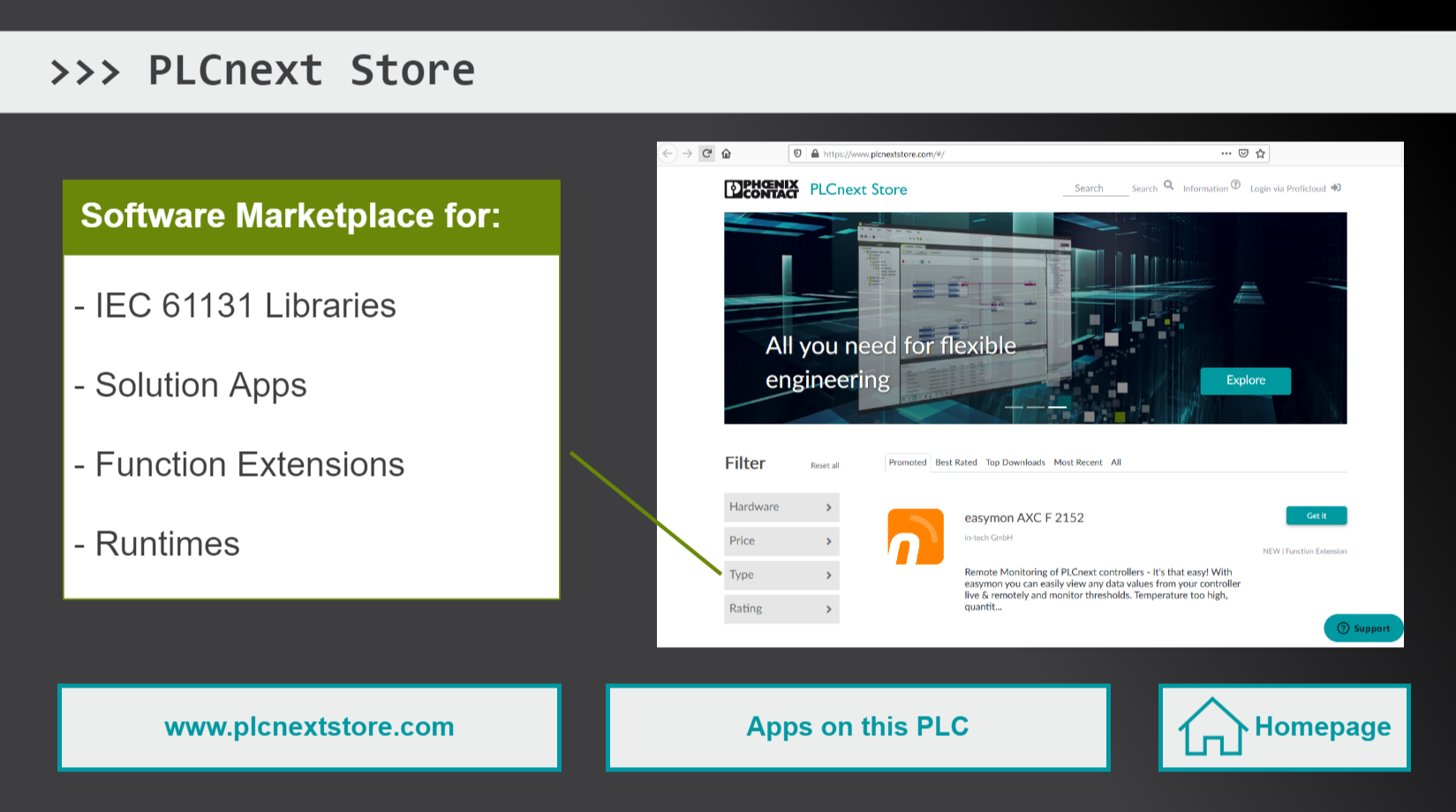Click the 'Function Extensions' list text
Viewport: 1456px width, 812px height.
(x=250, y=464)
